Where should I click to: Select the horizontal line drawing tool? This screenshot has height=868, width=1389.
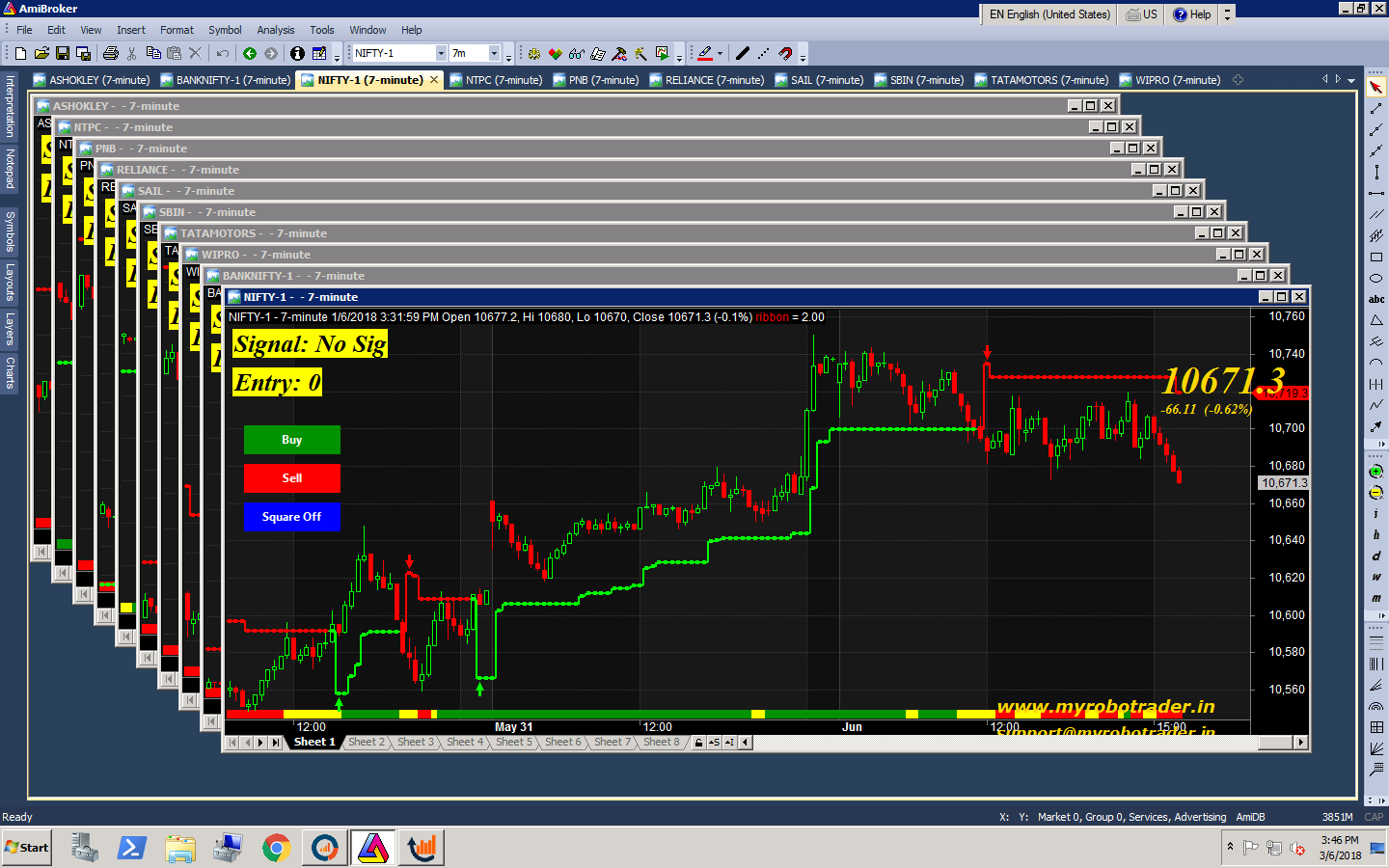1376,193
